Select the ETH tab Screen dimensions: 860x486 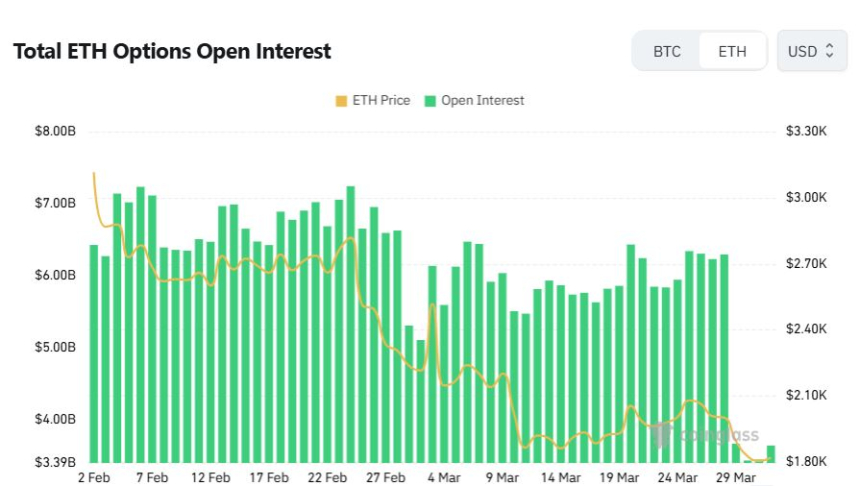732,52
